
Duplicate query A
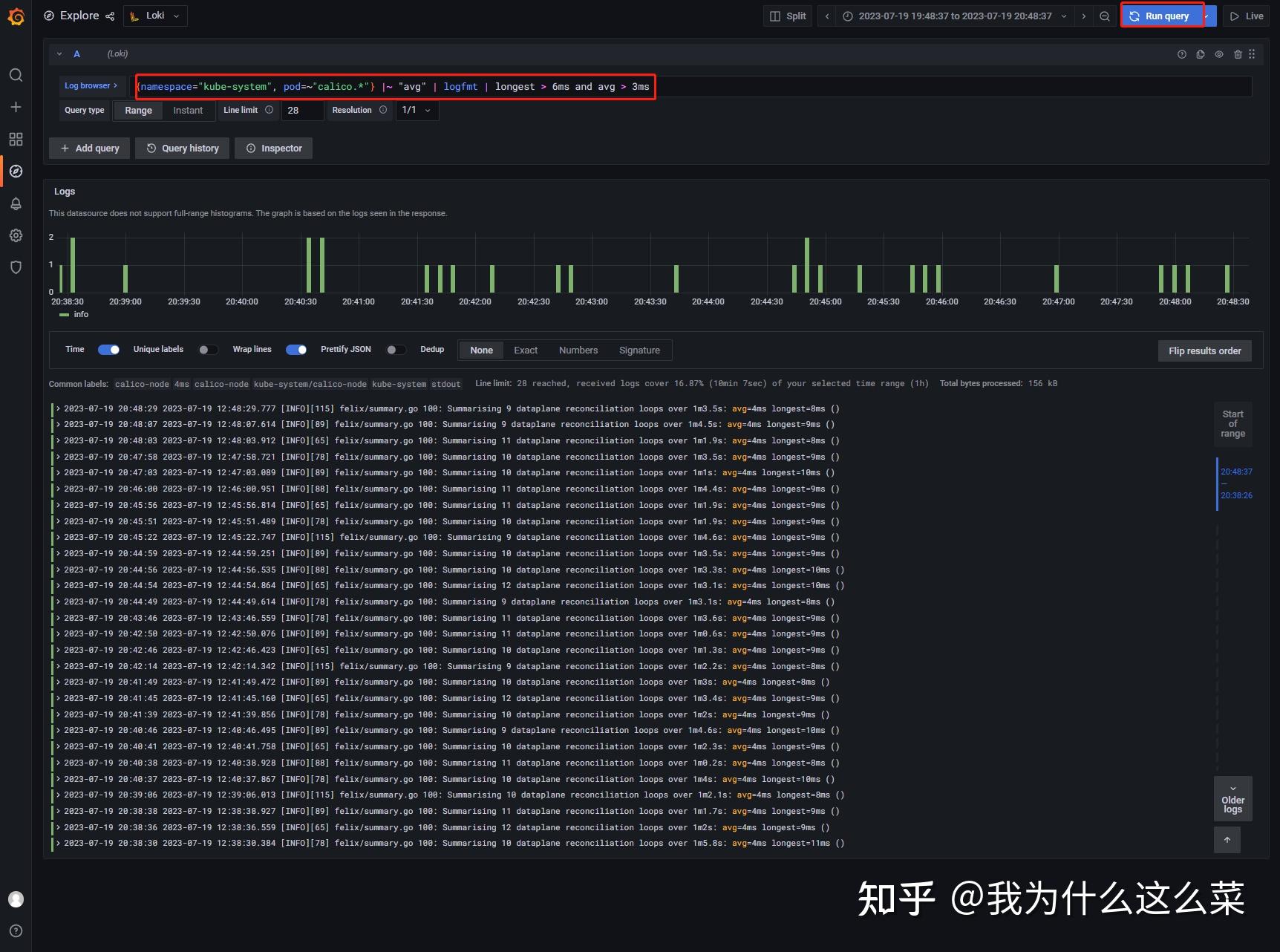coord(1201,54)
